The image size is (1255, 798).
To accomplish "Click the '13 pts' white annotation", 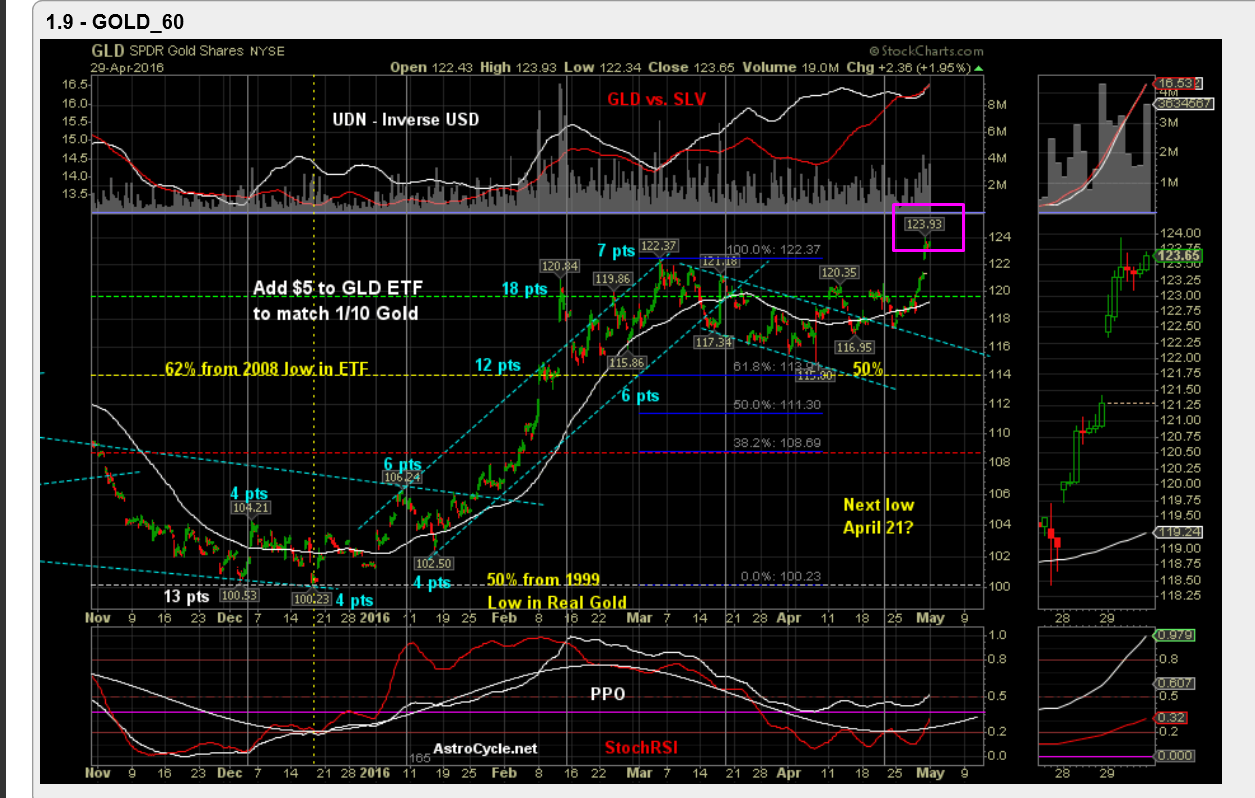I will point(186,596).
